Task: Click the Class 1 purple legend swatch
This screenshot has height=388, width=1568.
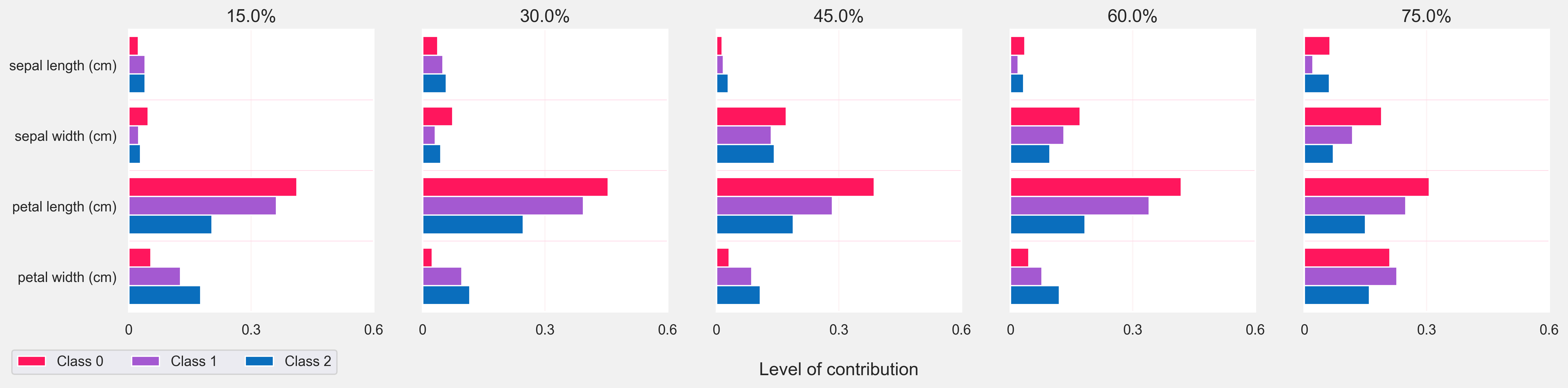Action: [x=145, y=361]
